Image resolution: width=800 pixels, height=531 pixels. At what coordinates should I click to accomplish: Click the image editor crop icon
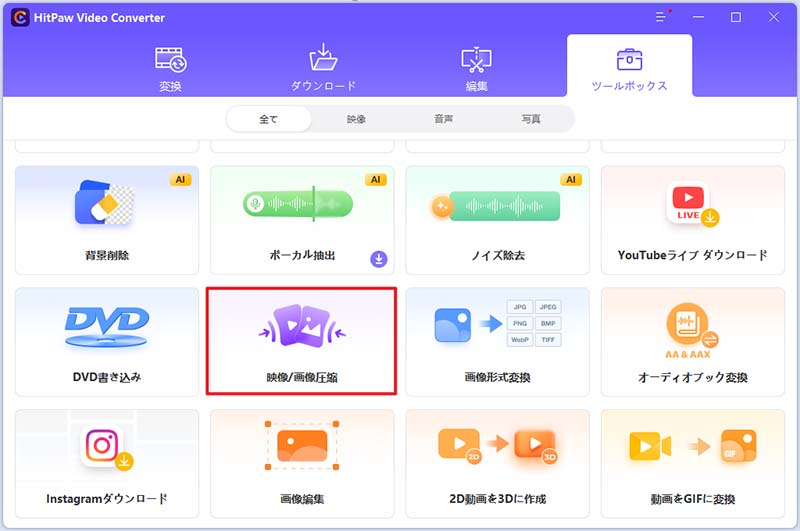pos(302,446)
